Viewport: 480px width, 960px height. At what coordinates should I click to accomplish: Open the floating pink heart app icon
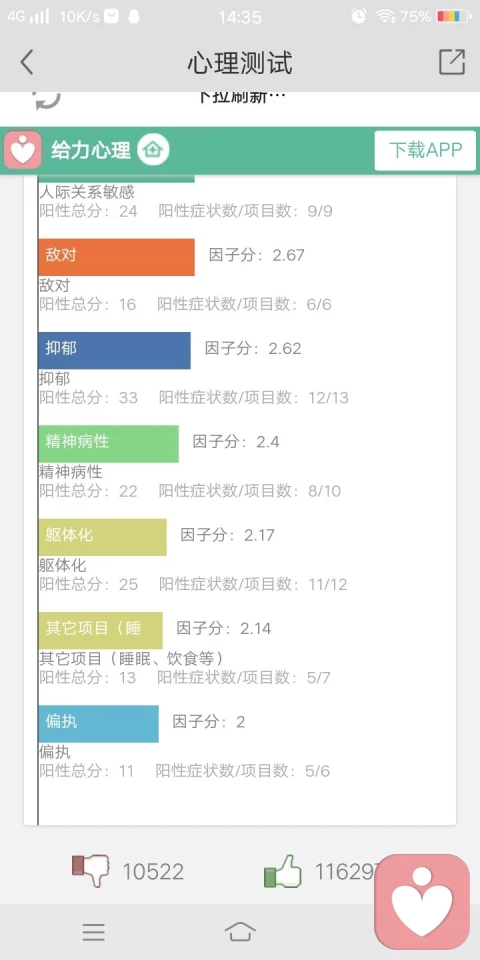[x=422, y=902]
